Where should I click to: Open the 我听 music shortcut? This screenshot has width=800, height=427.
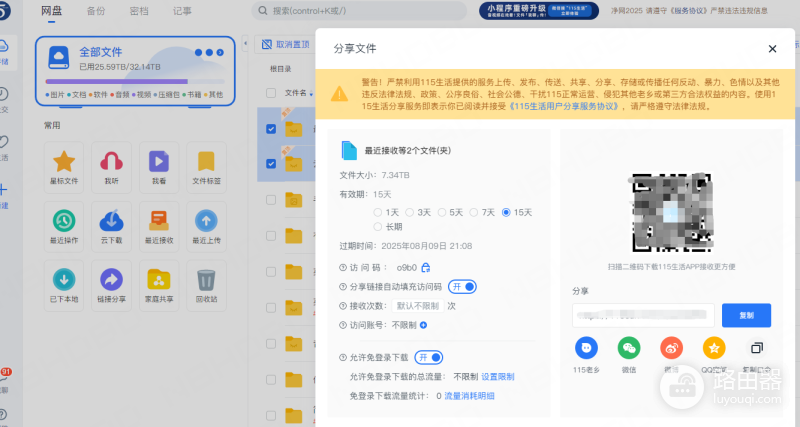(111, 167)
